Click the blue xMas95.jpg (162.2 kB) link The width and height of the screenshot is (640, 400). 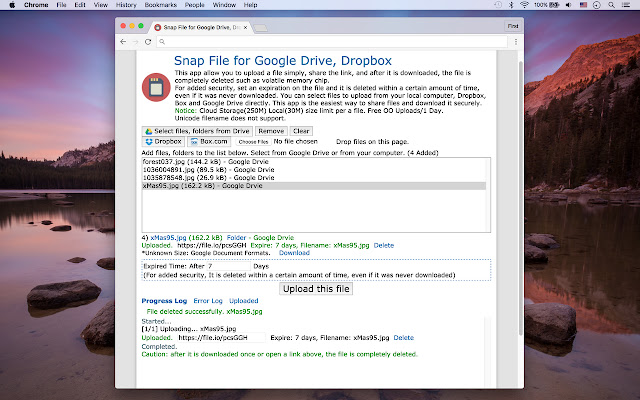tap(187, 238)
